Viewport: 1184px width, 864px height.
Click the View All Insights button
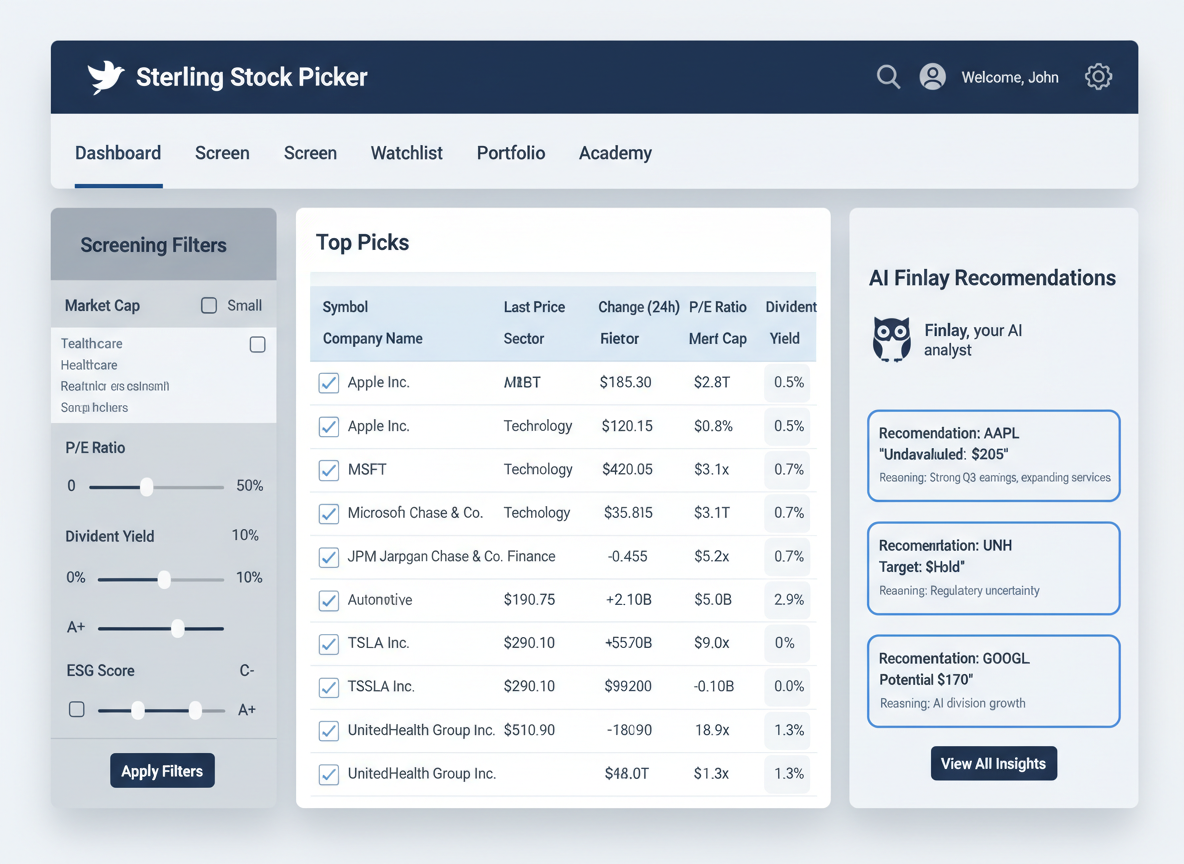[993, 763]
